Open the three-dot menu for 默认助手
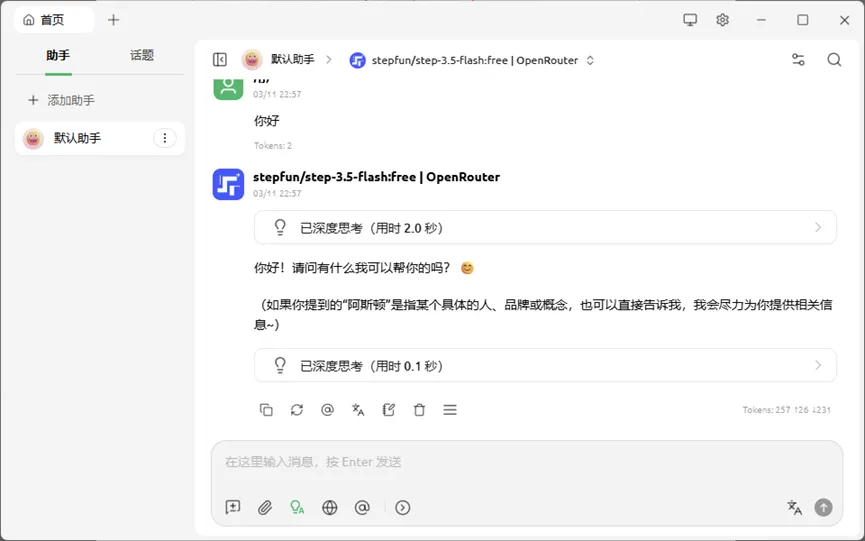Viewport: 865px width, 541px height. click(164, 138)
